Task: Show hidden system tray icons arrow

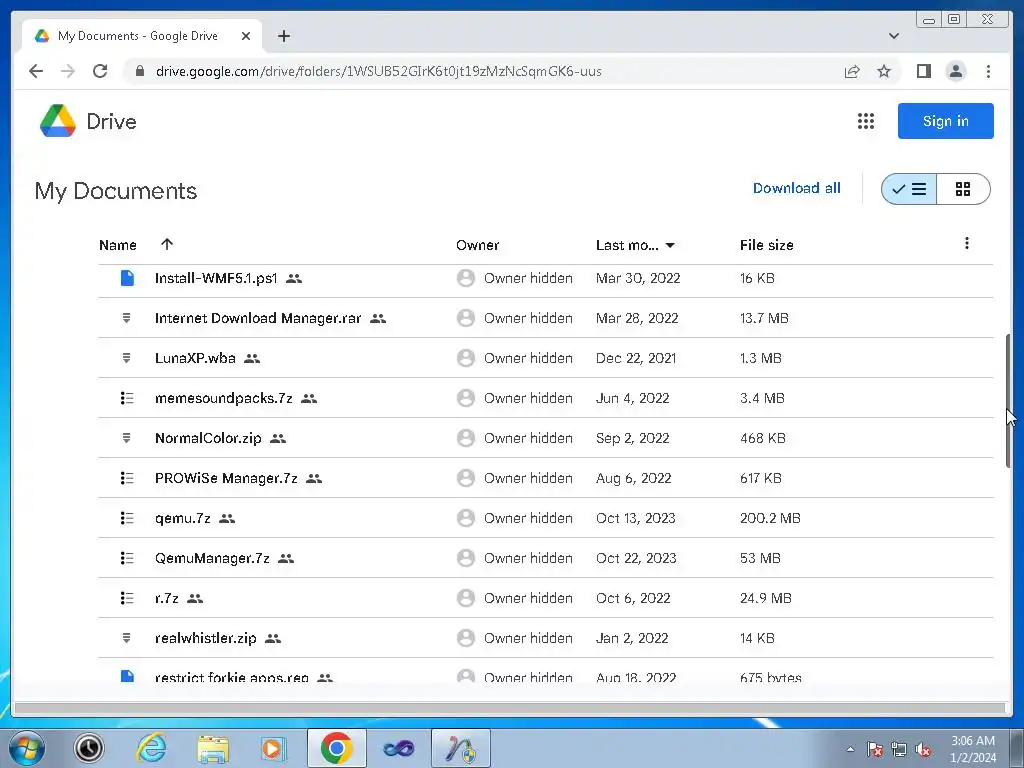Action: tap(850, 749)
